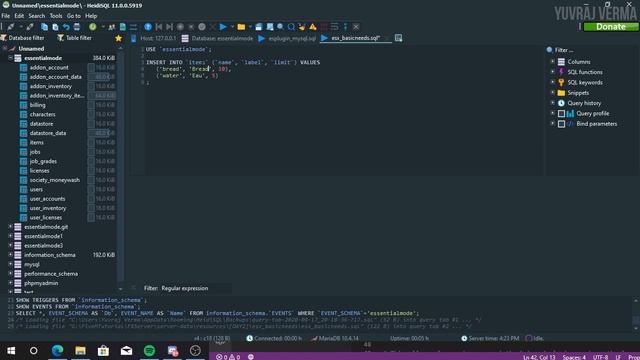This screenshot has height=360, width=640.
Task: Close query tab with X toolbar icon
Action: click(x=356, y=27)
